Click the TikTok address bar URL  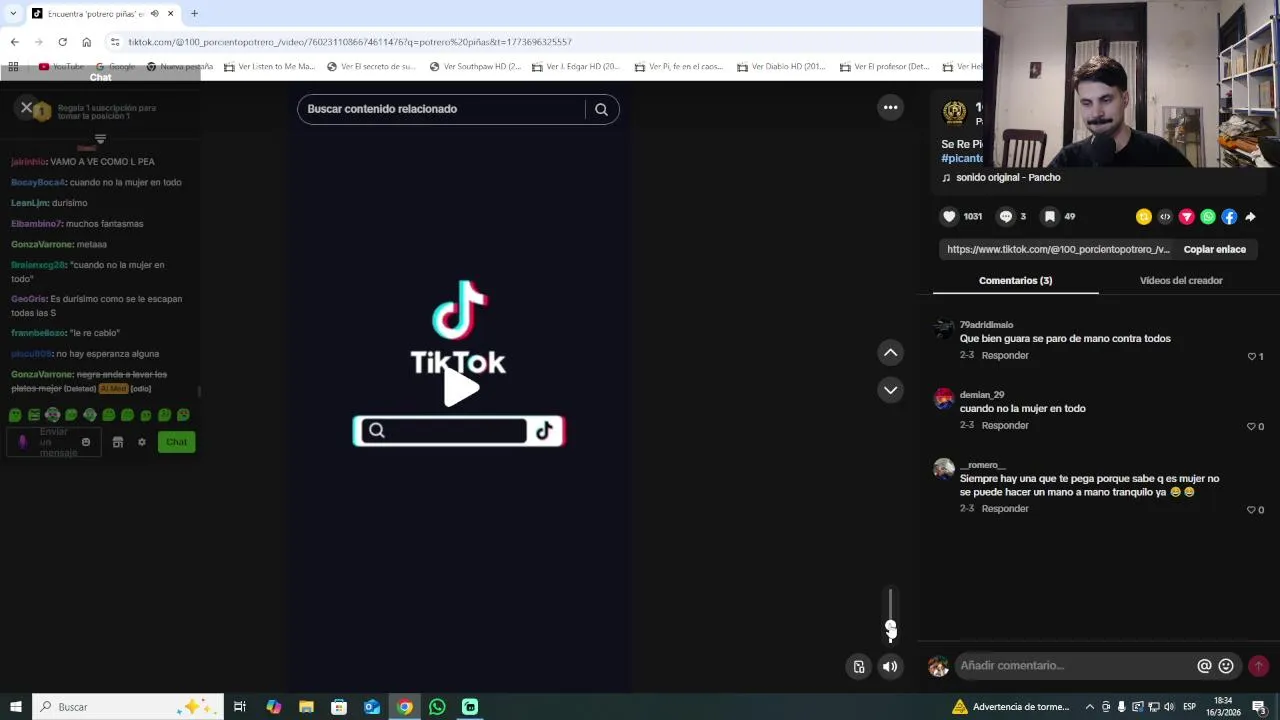coord(350,42)
